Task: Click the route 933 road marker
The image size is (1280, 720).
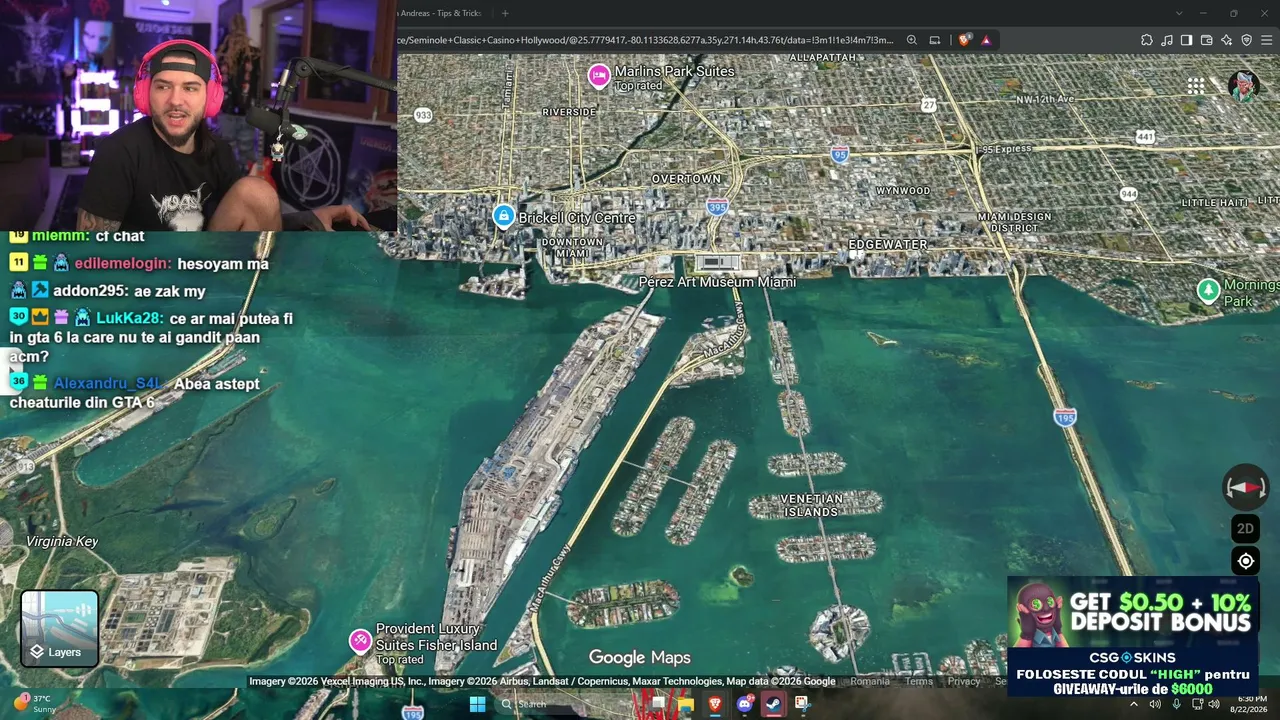Action: (x=423, y=115)
